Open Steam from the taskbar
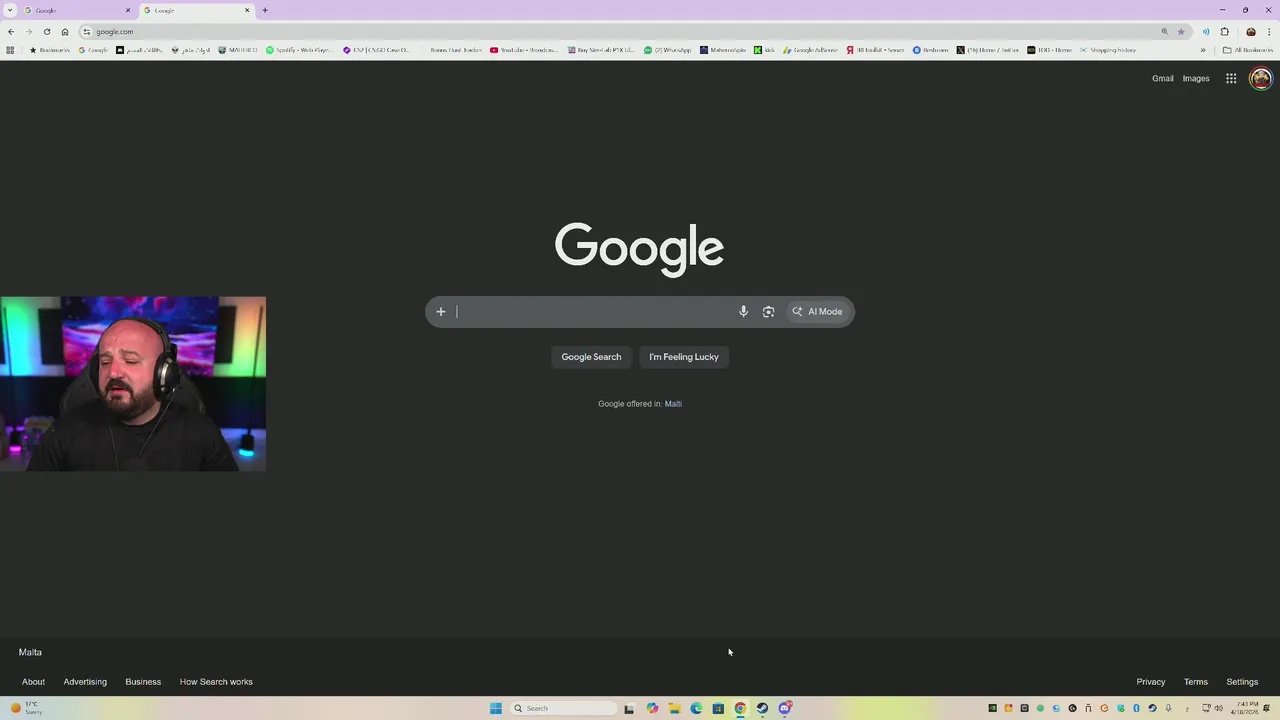 [x=762, y=708]
